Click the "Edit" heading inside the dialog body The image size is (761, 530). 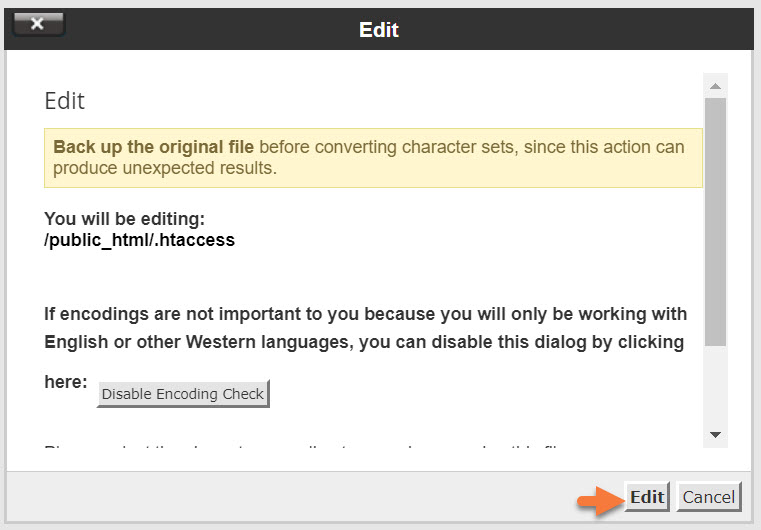(x=65, y=101)
